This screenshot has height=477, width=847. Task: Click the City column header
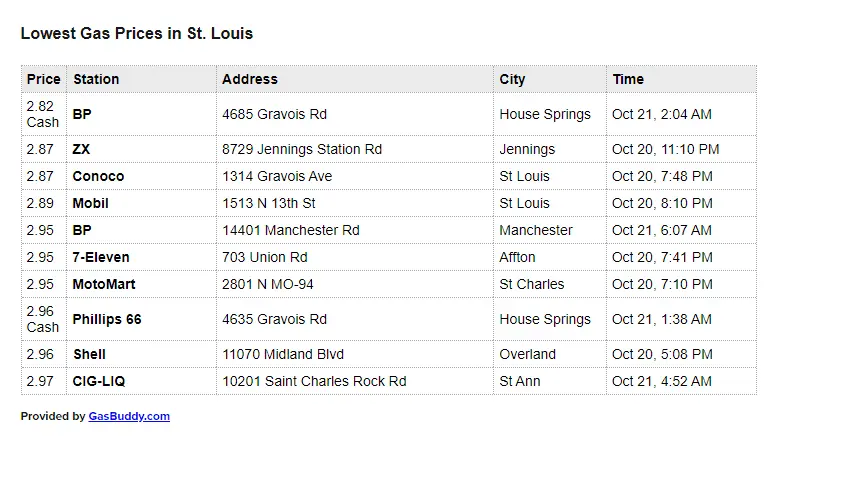click(512, 79)
